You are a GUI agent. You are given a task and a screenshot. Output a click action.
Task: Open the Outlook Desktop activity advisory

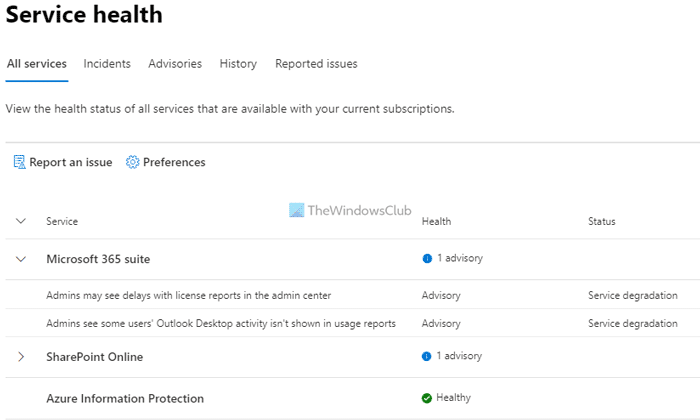[221, 324]
